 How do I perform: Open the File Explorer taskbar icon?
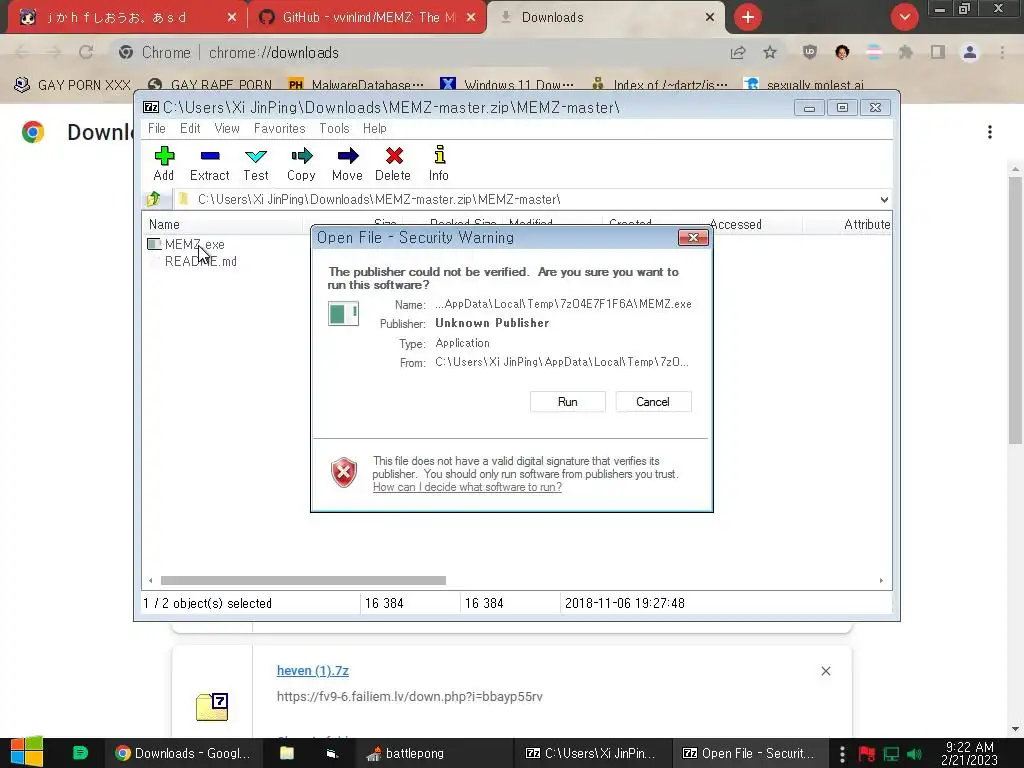287,753
